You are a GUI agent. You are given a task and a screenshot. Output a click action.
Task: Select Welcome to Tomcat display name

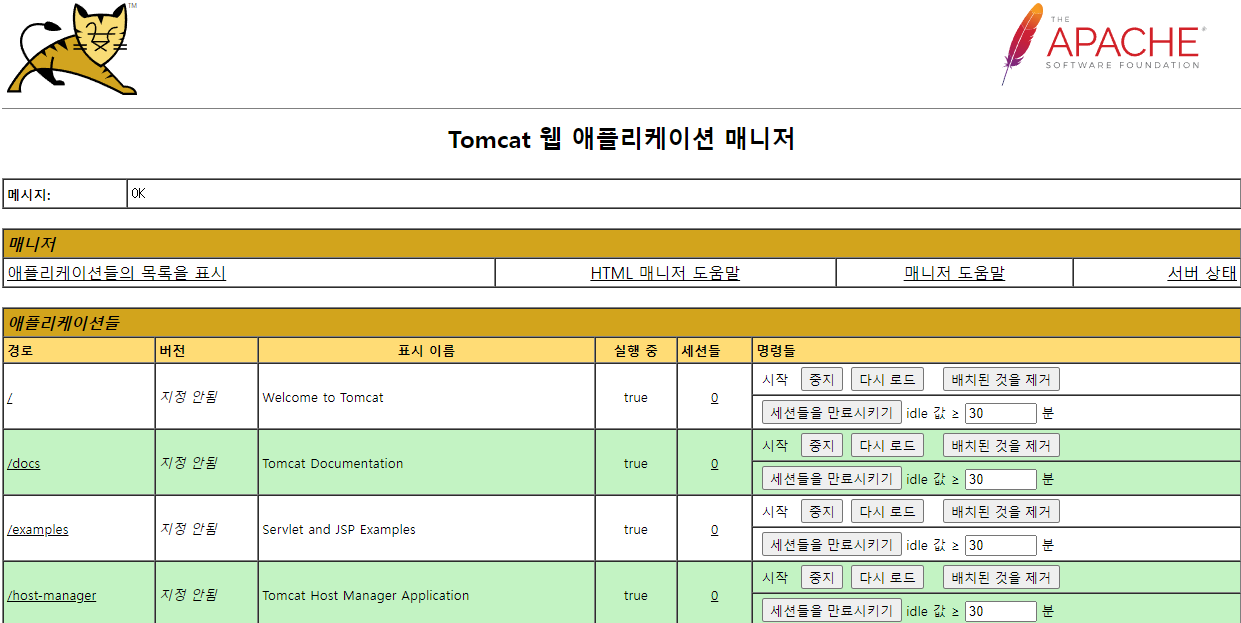pyautogui.click(x=323, y=397)
